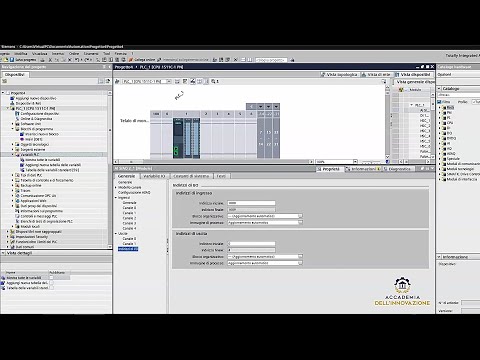The image size is (480, 360).
Task: Open the Informazioni tab in inspector
Action: [x=362, y=169]
